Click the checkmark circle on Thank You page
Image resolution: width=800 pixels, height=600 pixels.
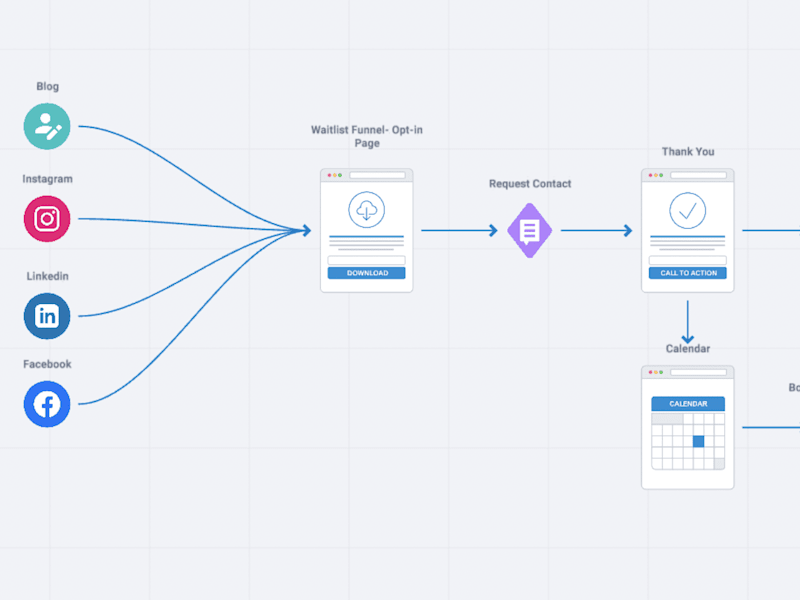[687, 210]
